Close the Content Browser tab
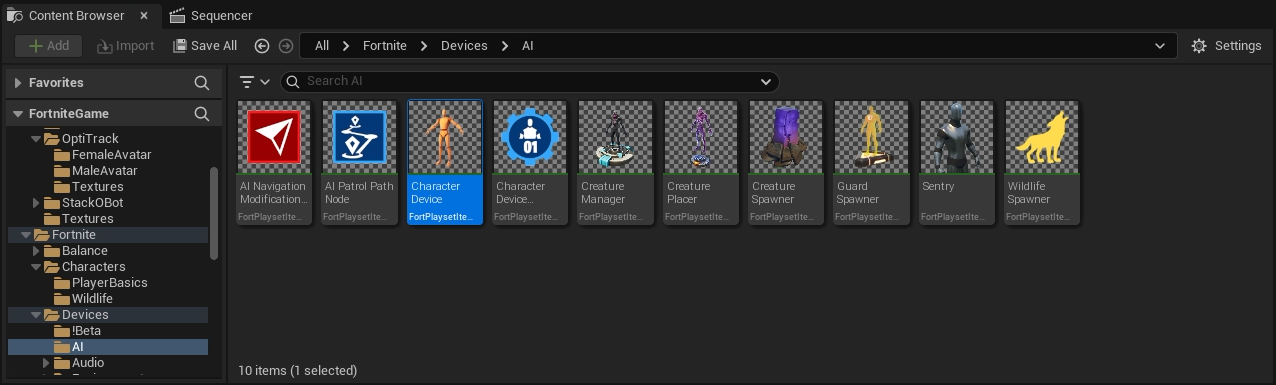Viewport: 1276px width, 385px height. [x=144, y=16]
